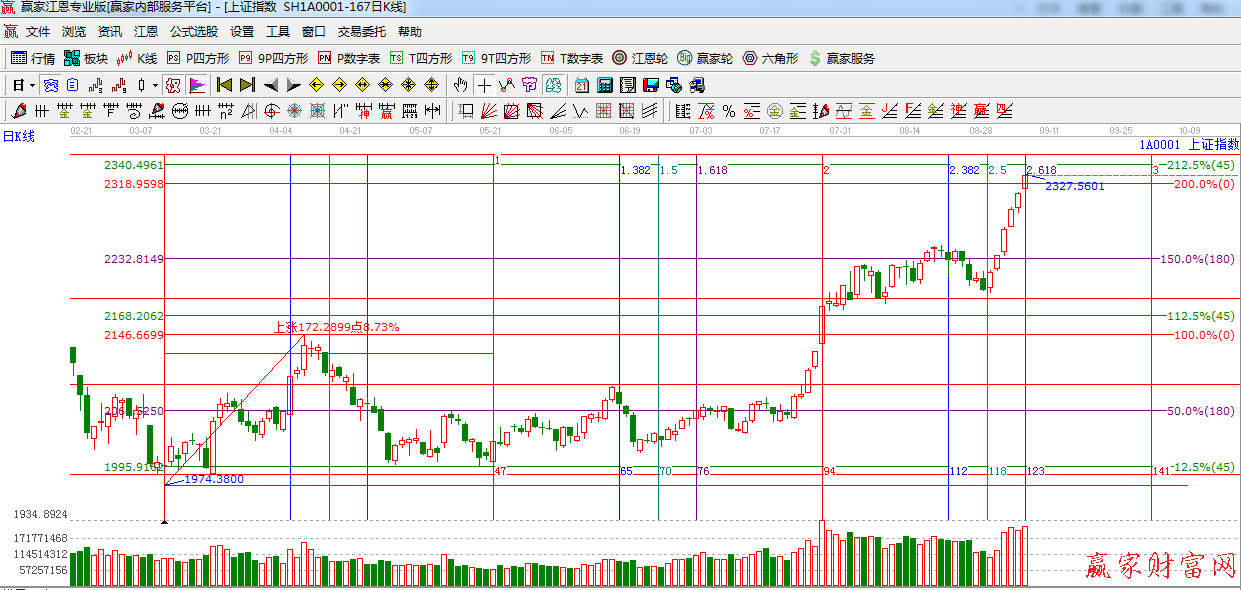Viewport: 1241px width, 590px height.
Task: Jump to first bar with the |◀ icon
Action: [x=224, y=85]
